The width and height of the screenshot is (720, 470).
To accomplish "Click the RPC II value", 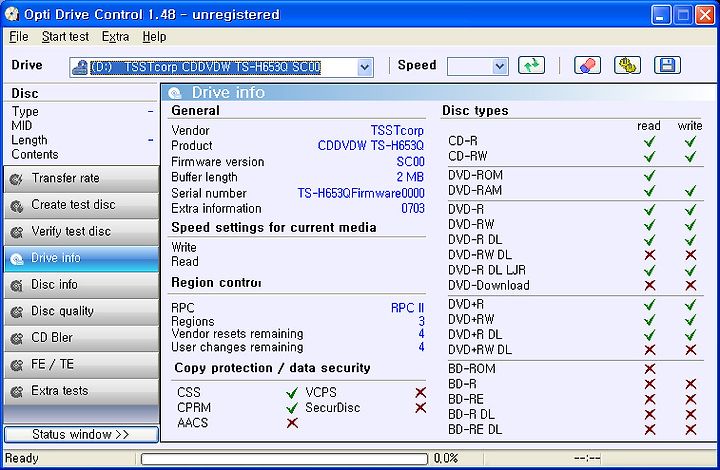I will click(x=407, y=308).
